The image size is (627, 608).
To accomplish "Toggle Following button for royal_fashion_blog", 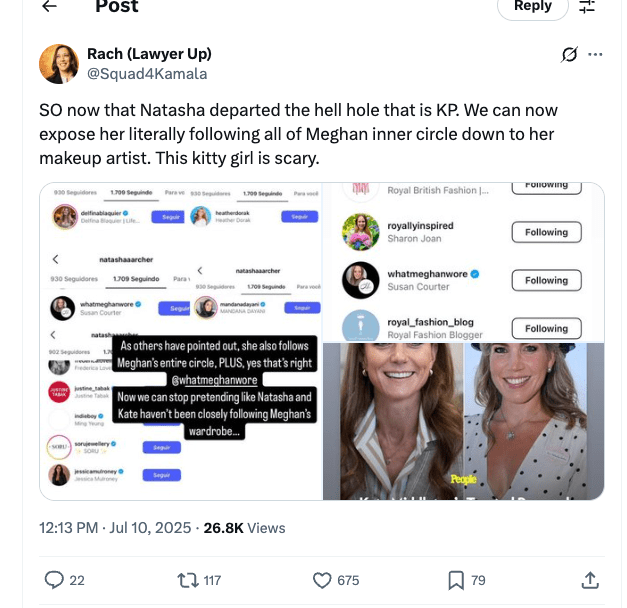I will pyautogui.click(x=546, y=328).
